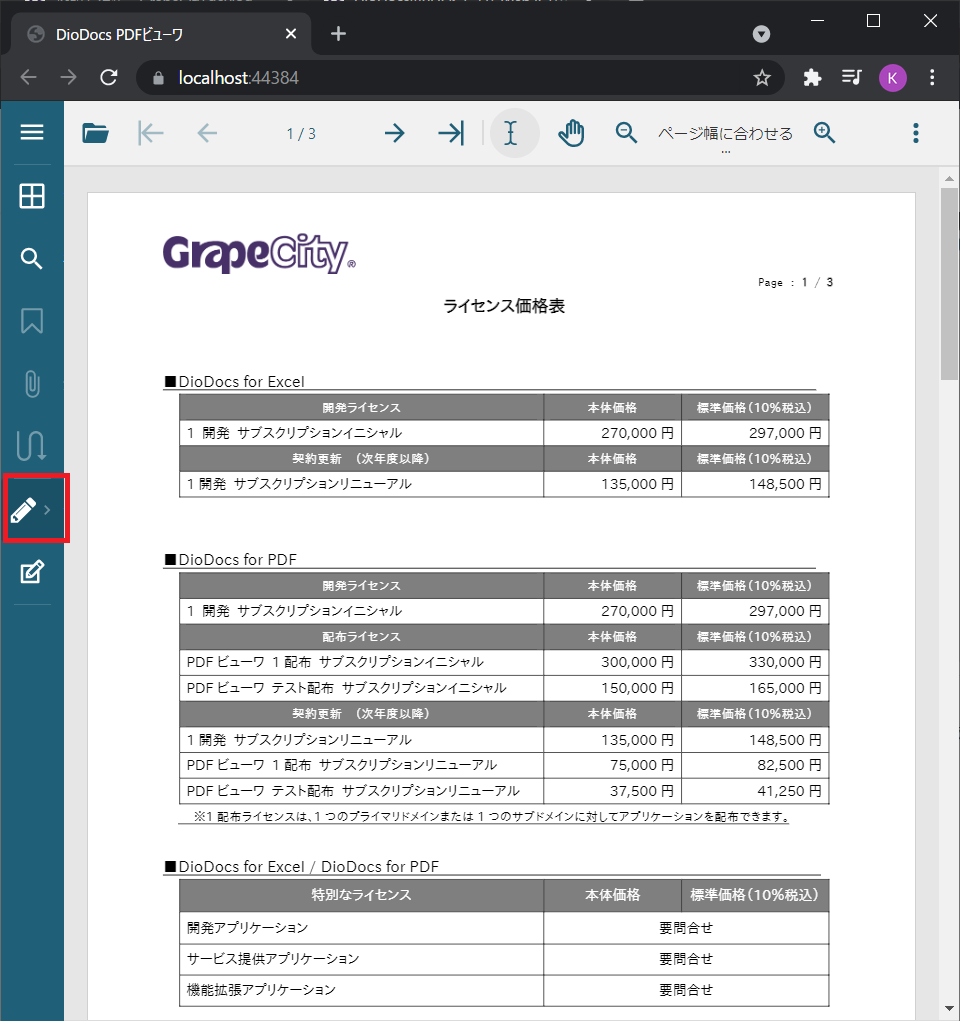Image resolution: width=960 pixels, height=1021 pixels.
Task: Go to the next page
Action: click(x=395, y=133)
